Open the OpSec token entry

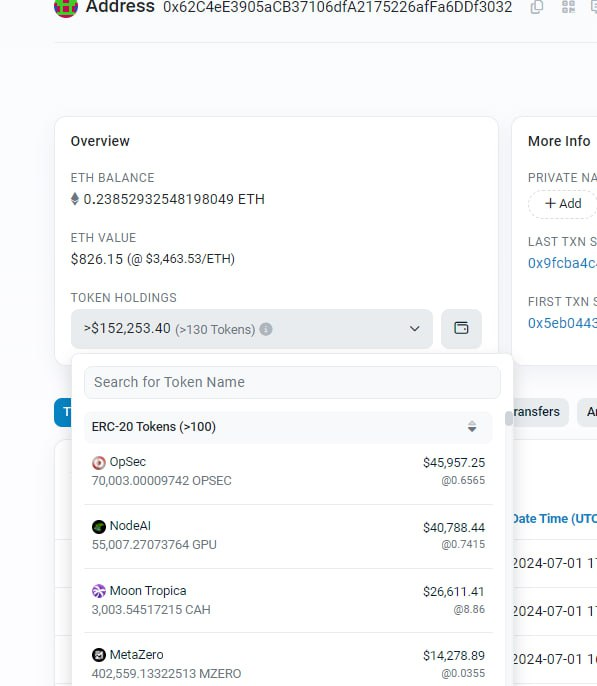point(288,472)
